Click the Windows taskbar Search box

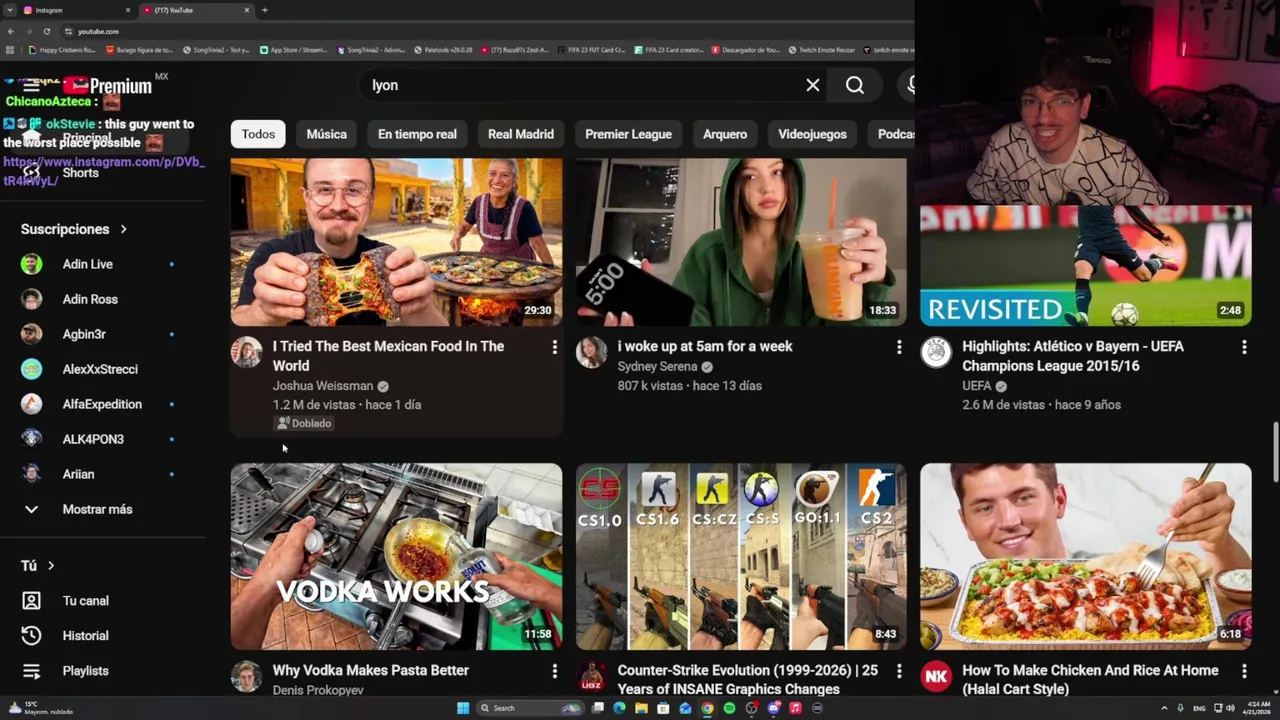[x=528, y=708]
